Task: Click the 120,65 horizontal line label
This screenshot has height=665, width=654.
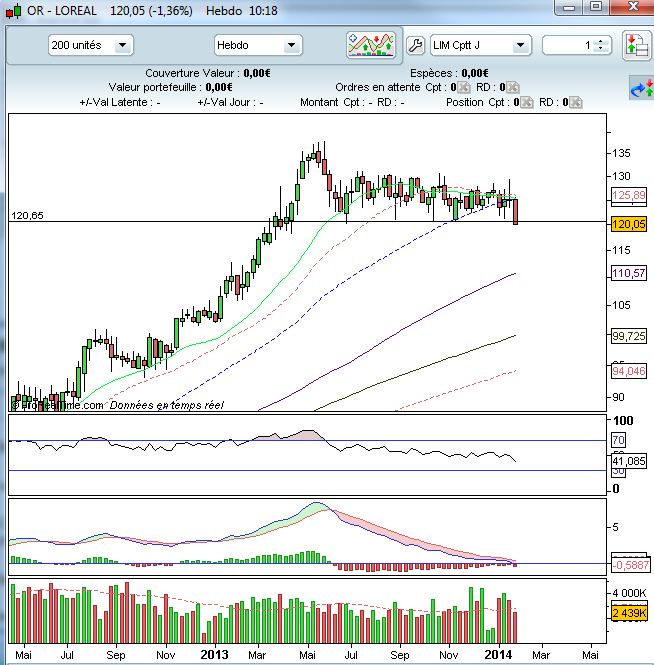Action: pyautogui.click(x=27, y=215)
